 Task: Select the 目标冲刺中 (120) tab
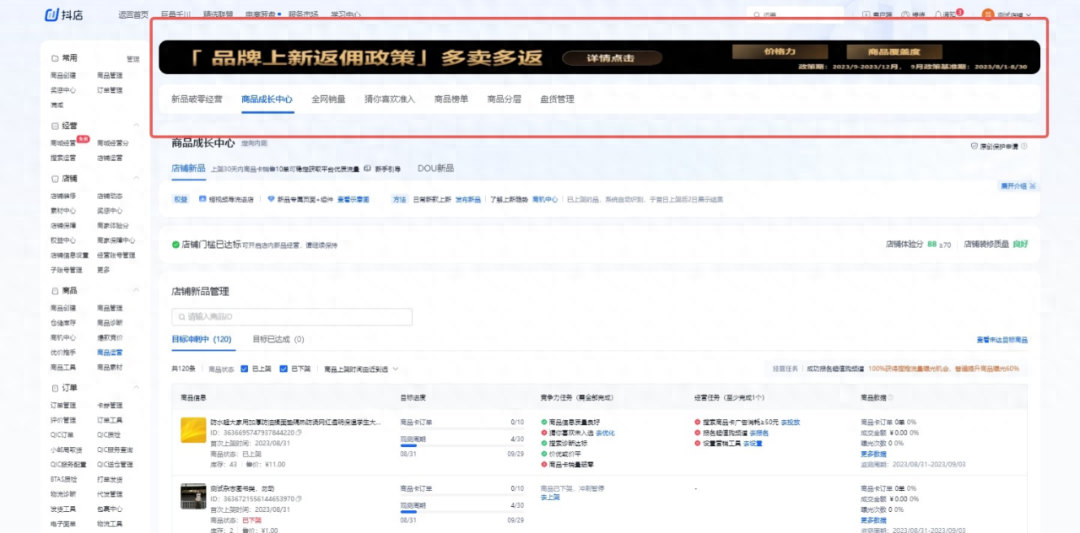coord(201,339)
